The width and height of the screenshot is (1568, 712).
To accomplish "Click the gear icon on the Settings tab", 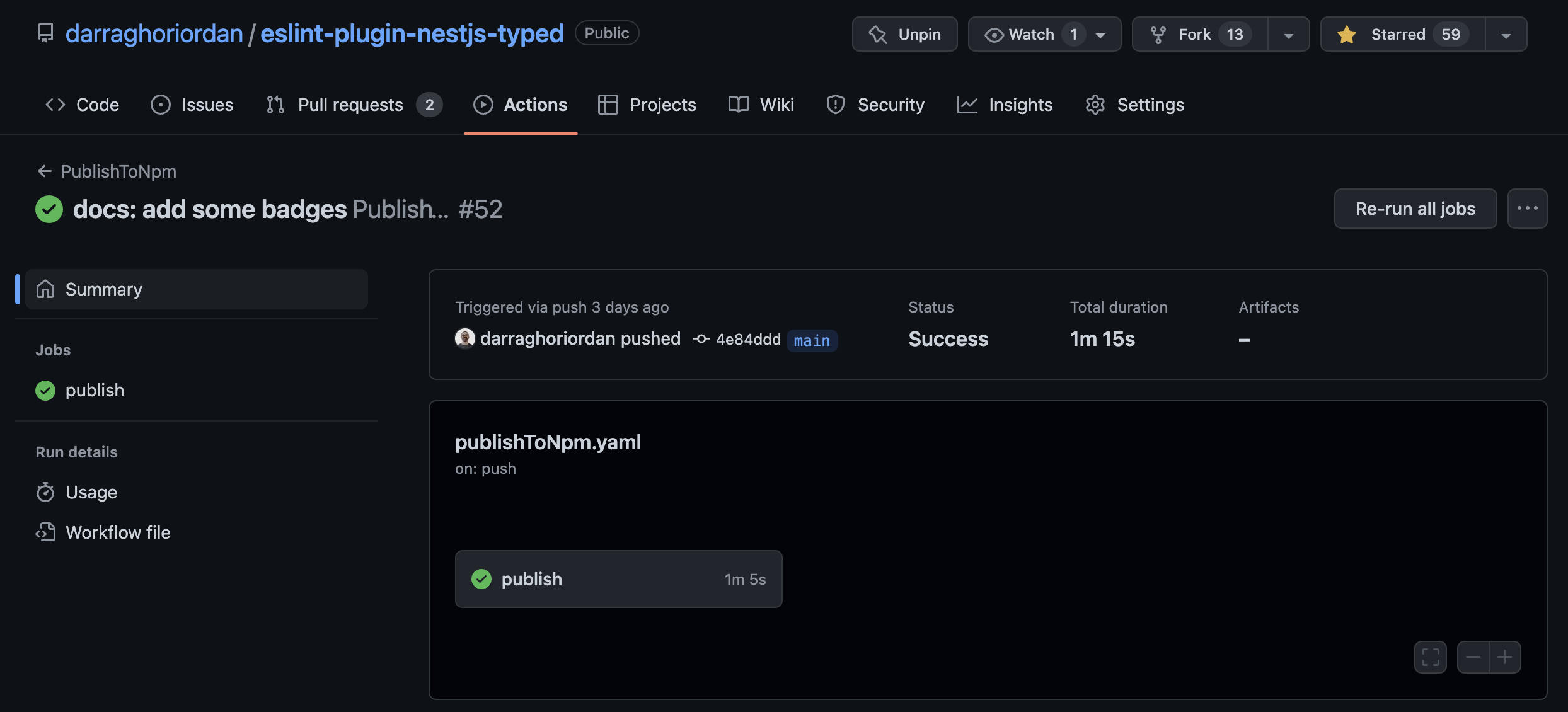I will coord(1095,105).
